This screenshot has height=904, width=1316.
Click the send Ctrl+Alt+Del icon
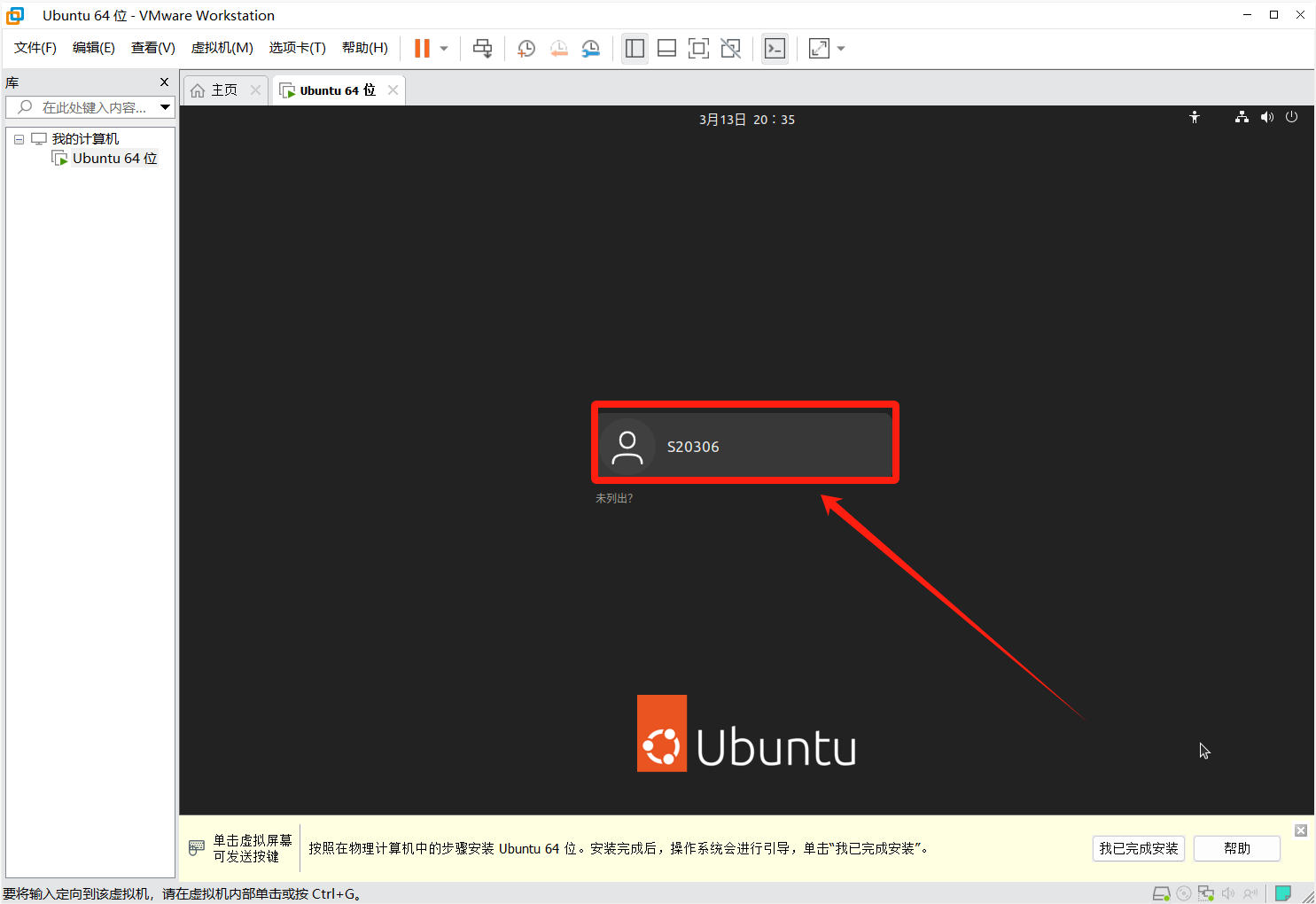coord(482,49)
